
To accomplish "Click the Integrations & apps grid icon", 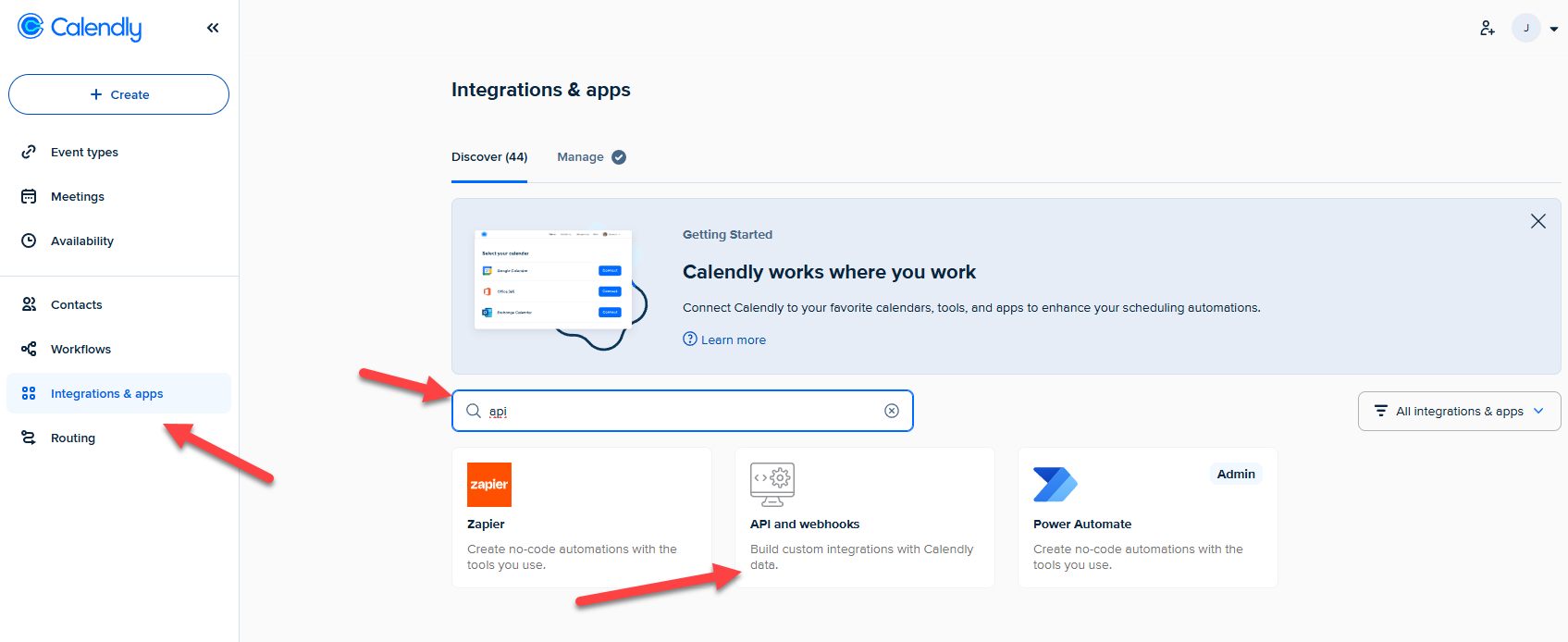I will coord(29,393).
